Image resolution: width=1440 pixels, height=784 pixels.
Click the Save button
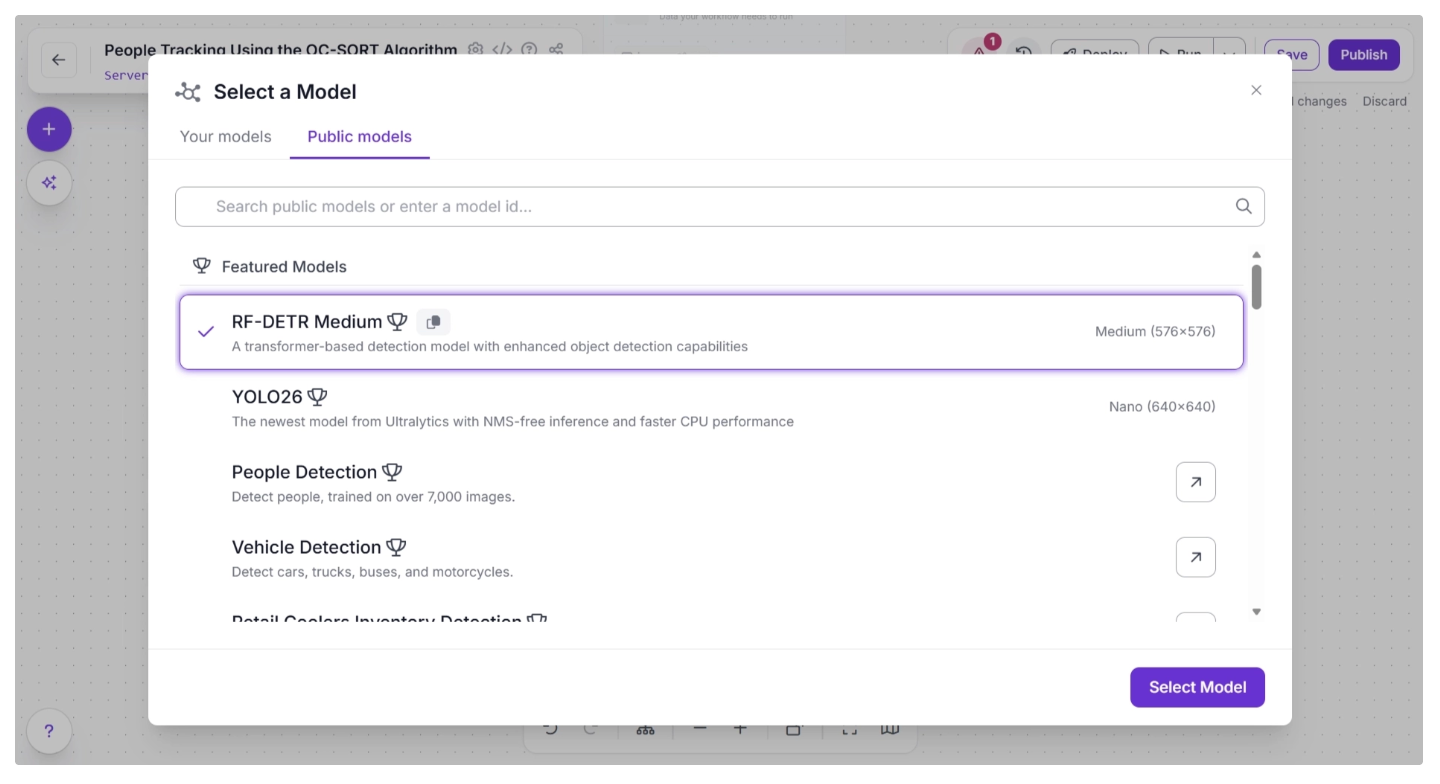pyautogui.click(x=1292, y=55)
